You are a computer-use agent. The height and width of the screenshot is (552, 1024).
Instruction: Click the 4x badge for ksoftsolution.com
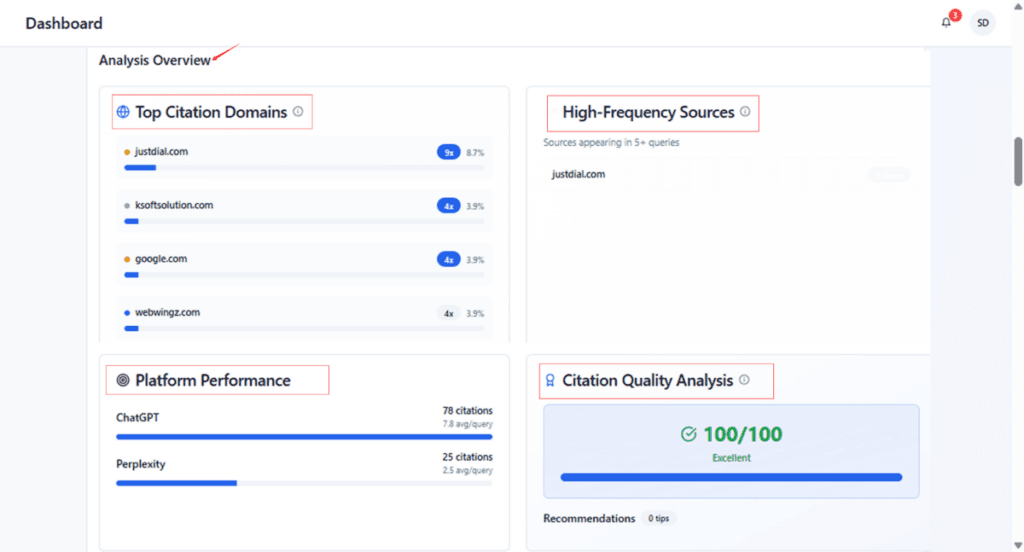448,206
